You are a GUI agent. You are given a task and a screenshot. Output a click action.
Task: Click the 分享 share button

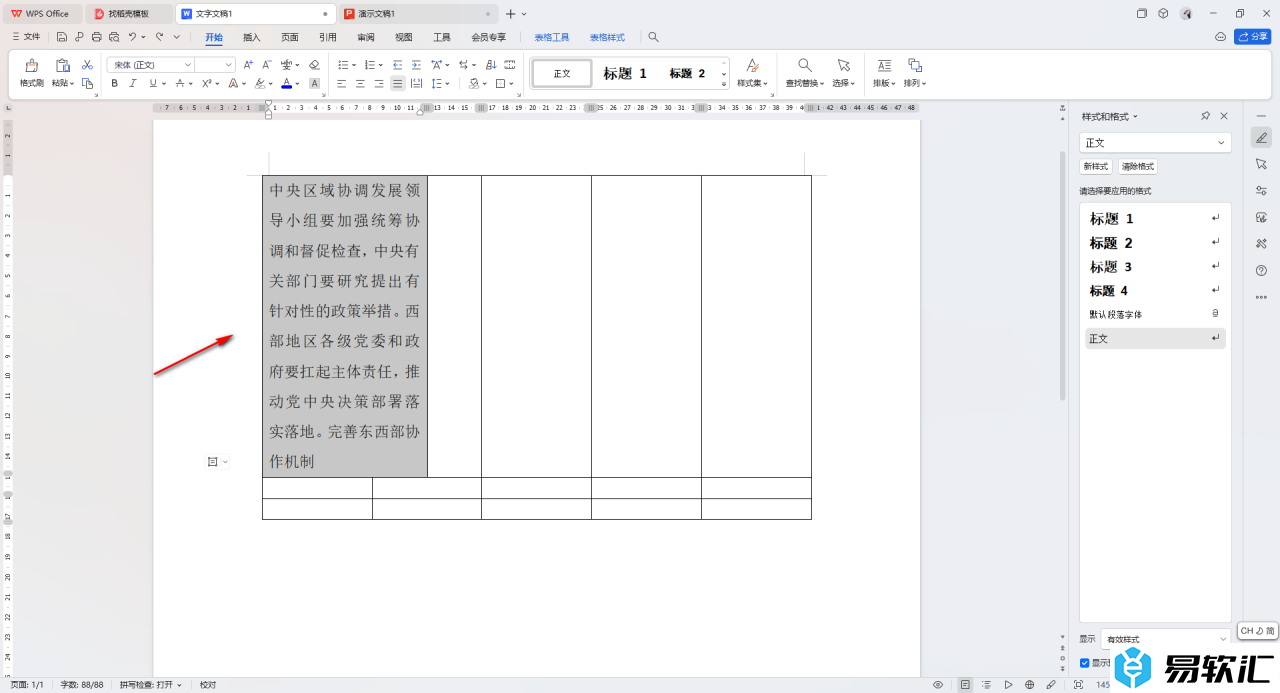pos(1253,37)
